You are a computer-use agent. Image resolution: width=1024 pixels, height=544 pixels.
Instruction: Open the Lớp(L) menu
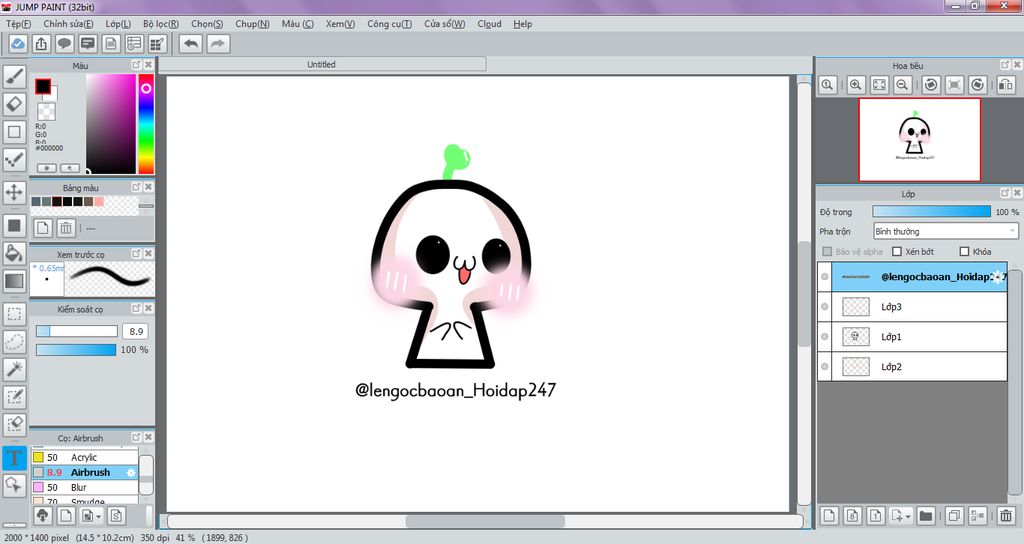coord(118,24)
